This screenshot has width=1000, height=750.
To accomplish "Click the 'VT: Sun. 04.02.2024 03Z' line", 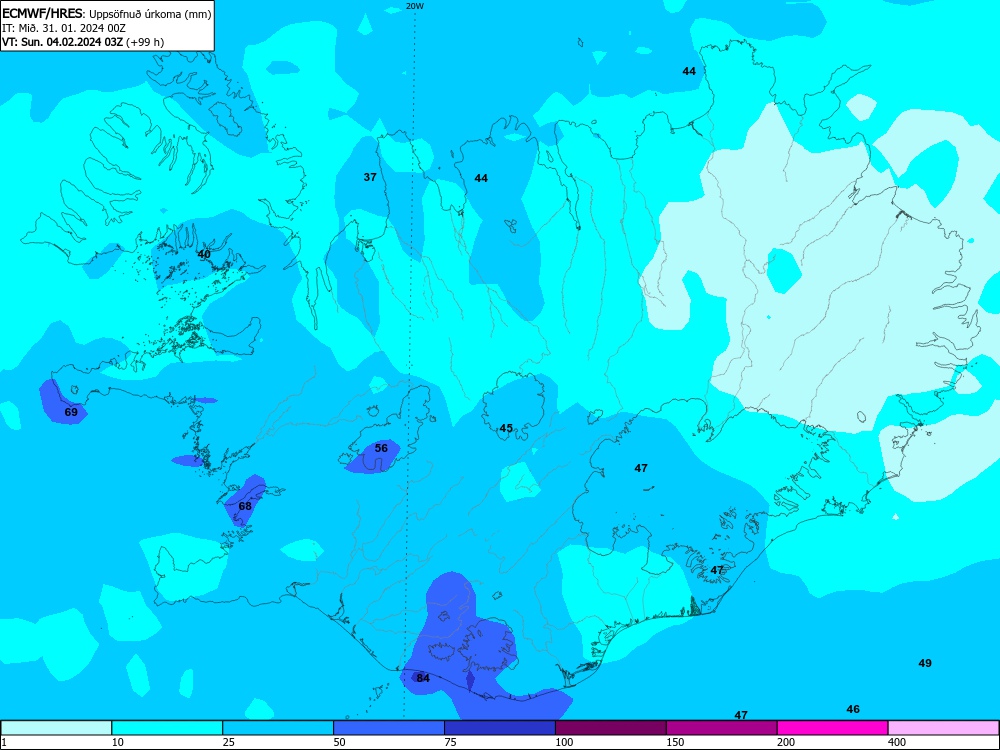I will coord(62,42).
